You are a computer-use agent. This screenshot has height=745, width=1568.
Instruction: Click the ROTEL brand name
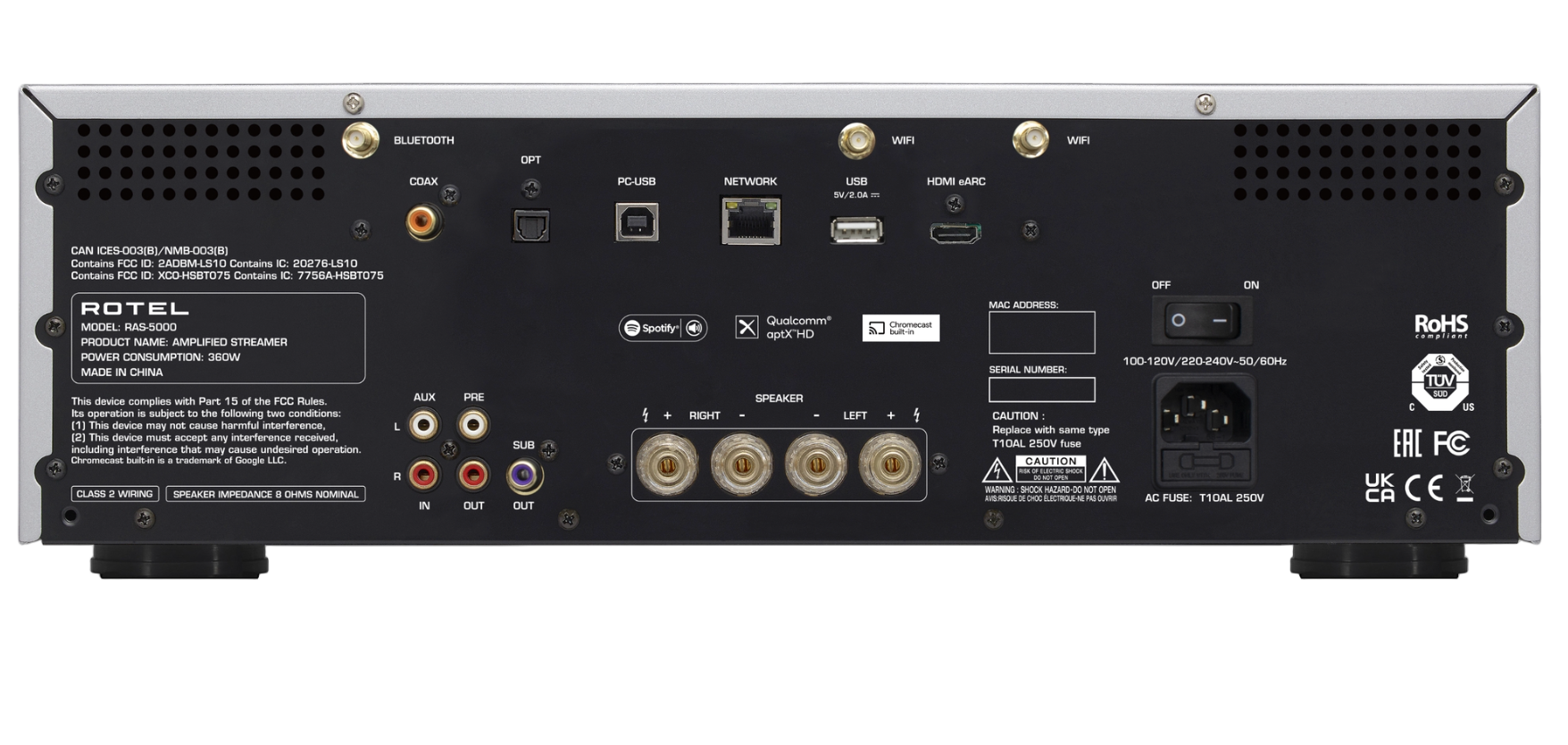[135, 308]
